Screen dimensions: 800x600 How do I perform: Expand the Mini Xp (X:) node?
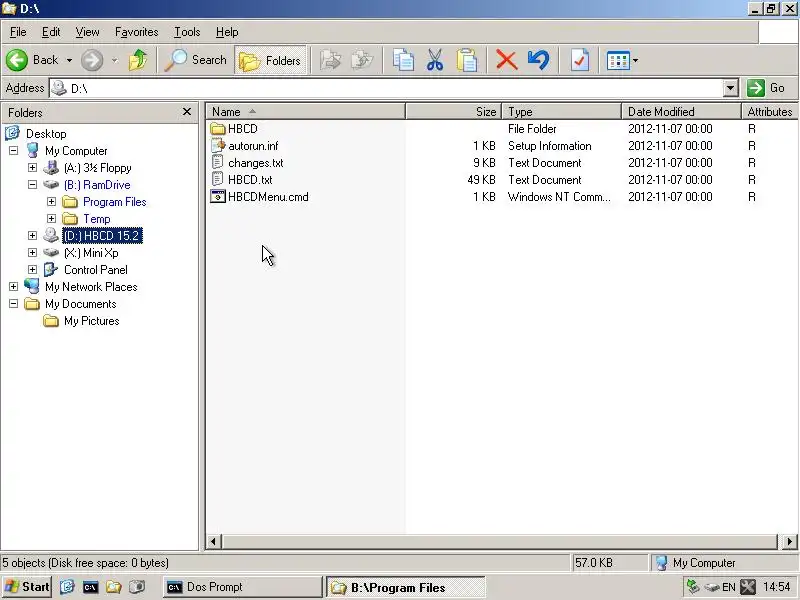tap(32, 253)
